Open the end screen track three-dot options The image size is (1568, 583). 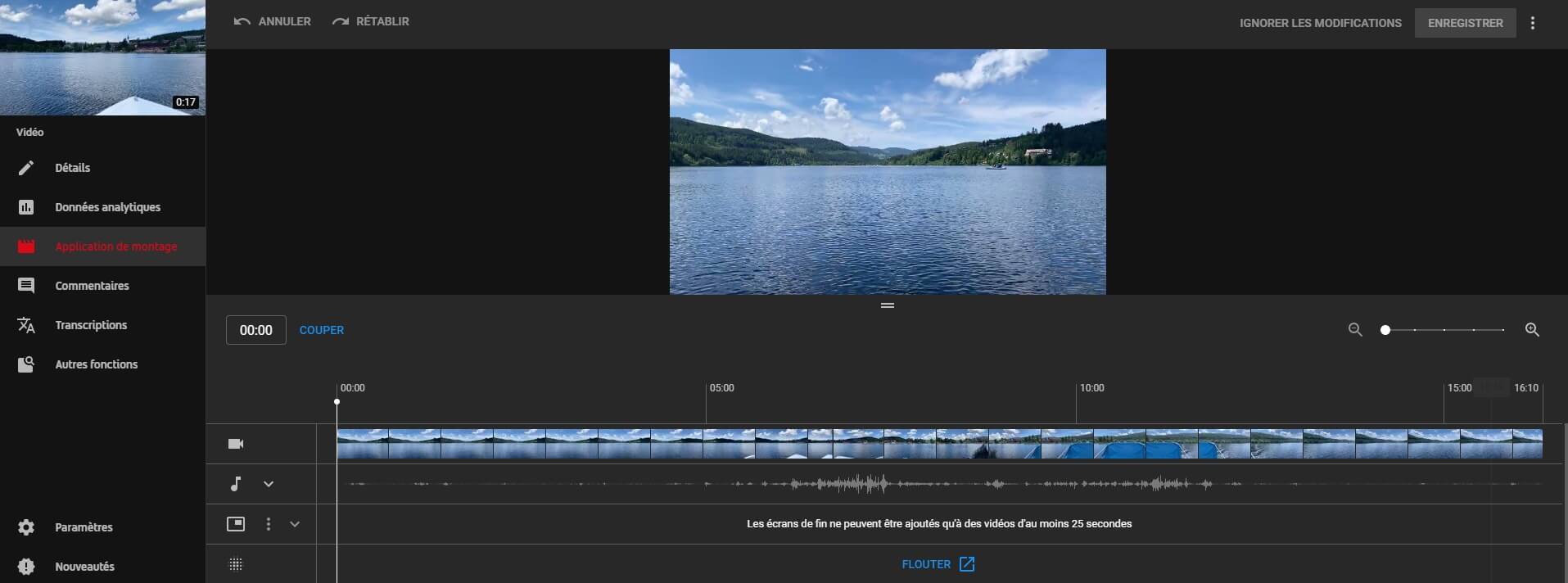[x=269, y=524]
